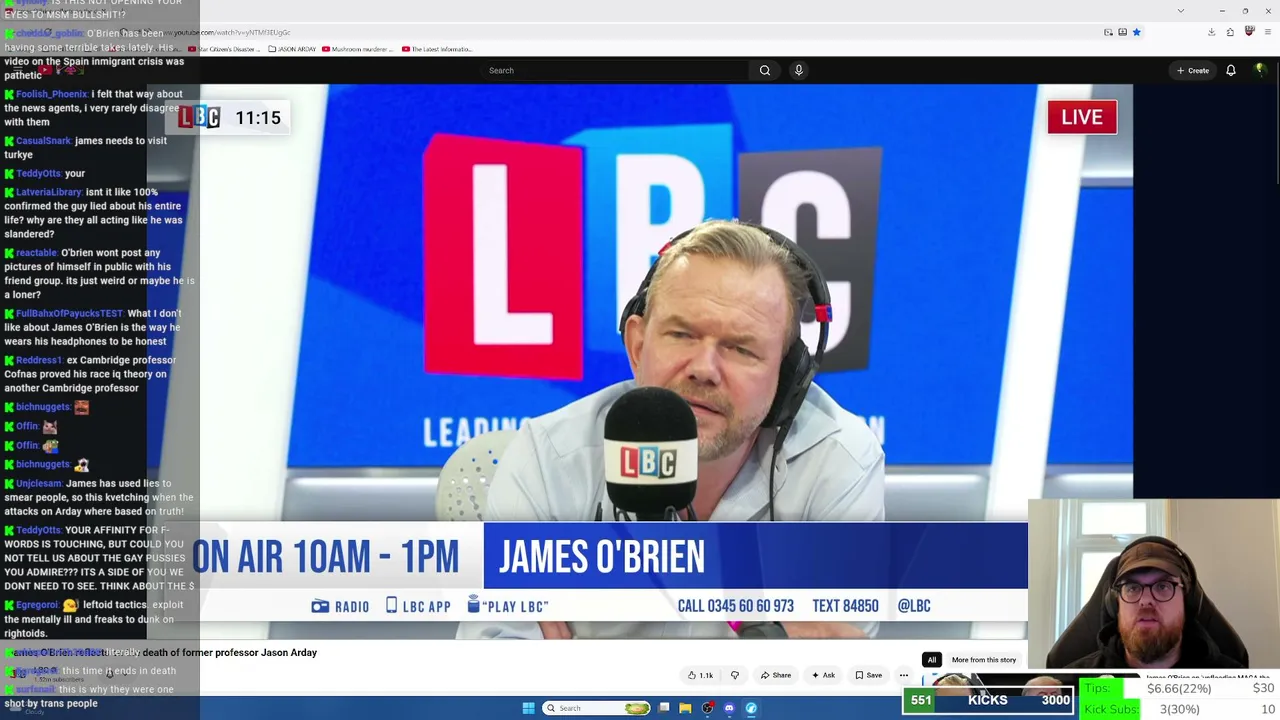Click the Windows taskbar search box
The image size is (1280, 720).
(596, 708)
